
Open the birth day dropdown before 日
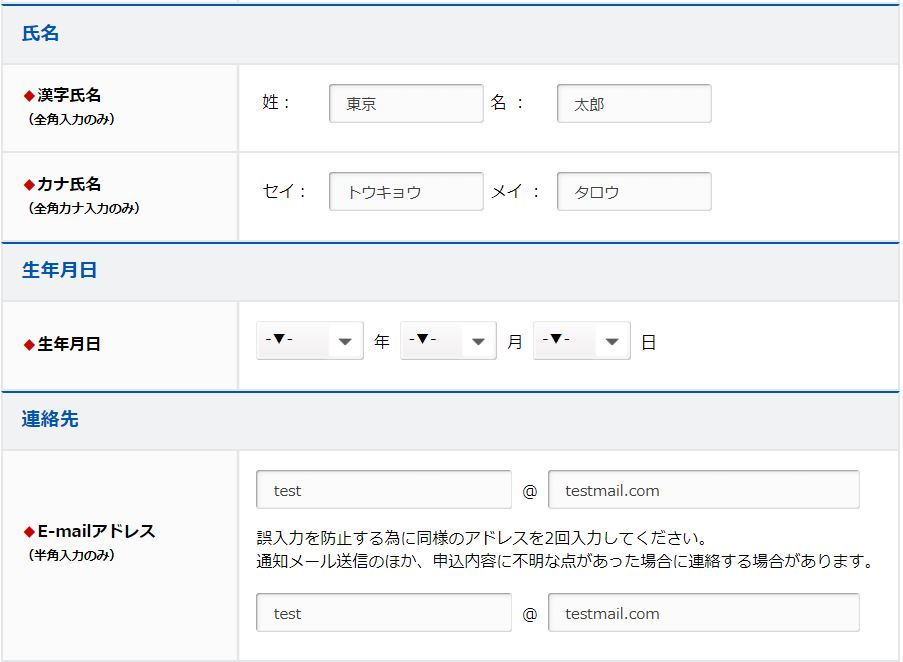(x=581, y=341)
